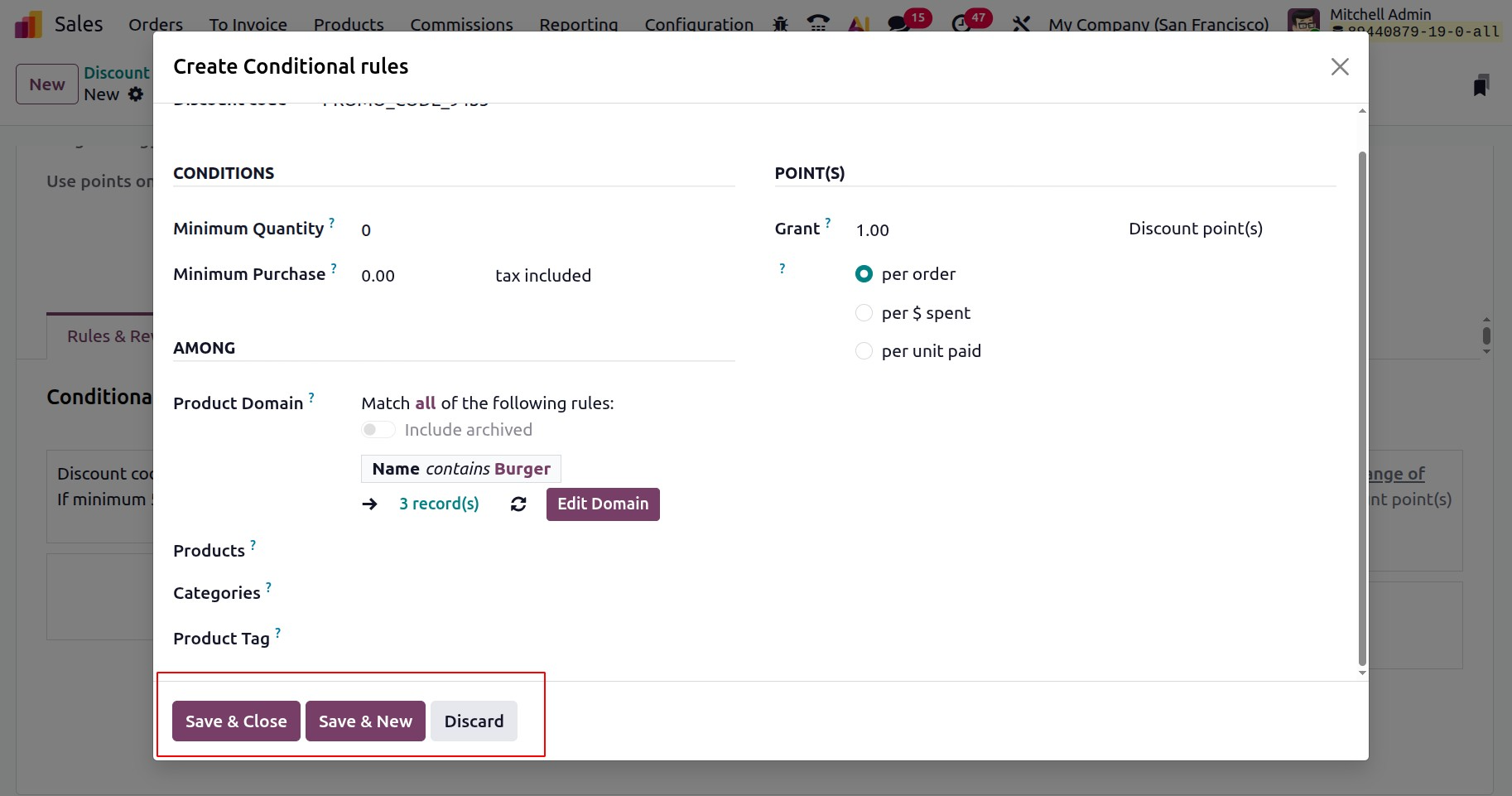The height and width of the screenshot is (796, 1512).
Task: Open the gear actions menu beside New
Action: (136, 94)
